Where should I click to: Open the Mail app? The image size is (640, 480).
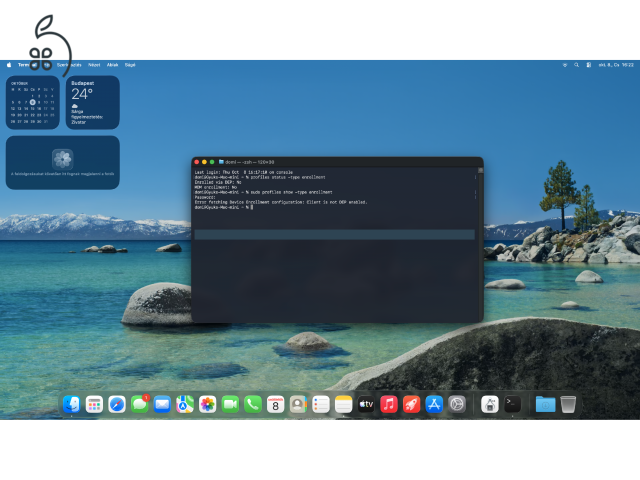pyautogui.click(x=162, y=404)
